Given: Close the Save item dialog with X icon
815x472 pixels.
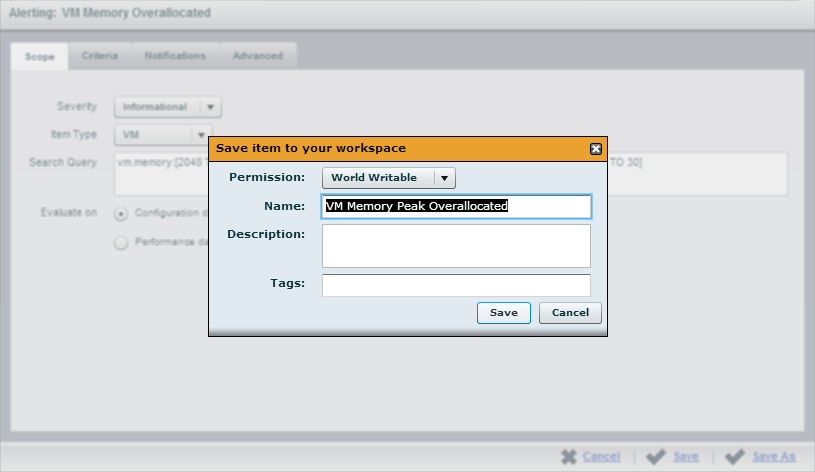Looking at the screenshot, I should (596, 149).
